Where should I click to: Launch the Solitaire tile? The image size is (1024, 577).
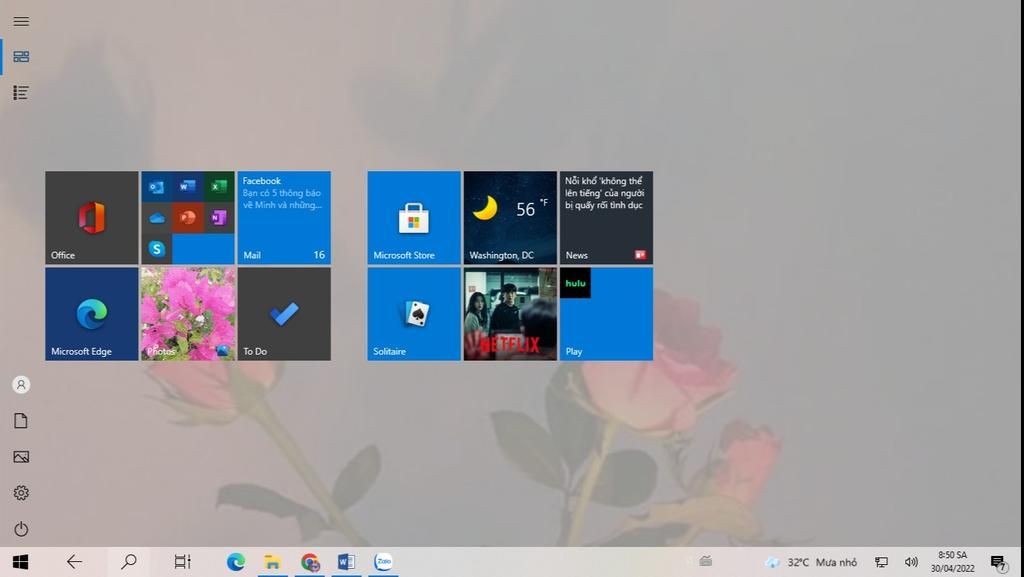tap(414, 314)
